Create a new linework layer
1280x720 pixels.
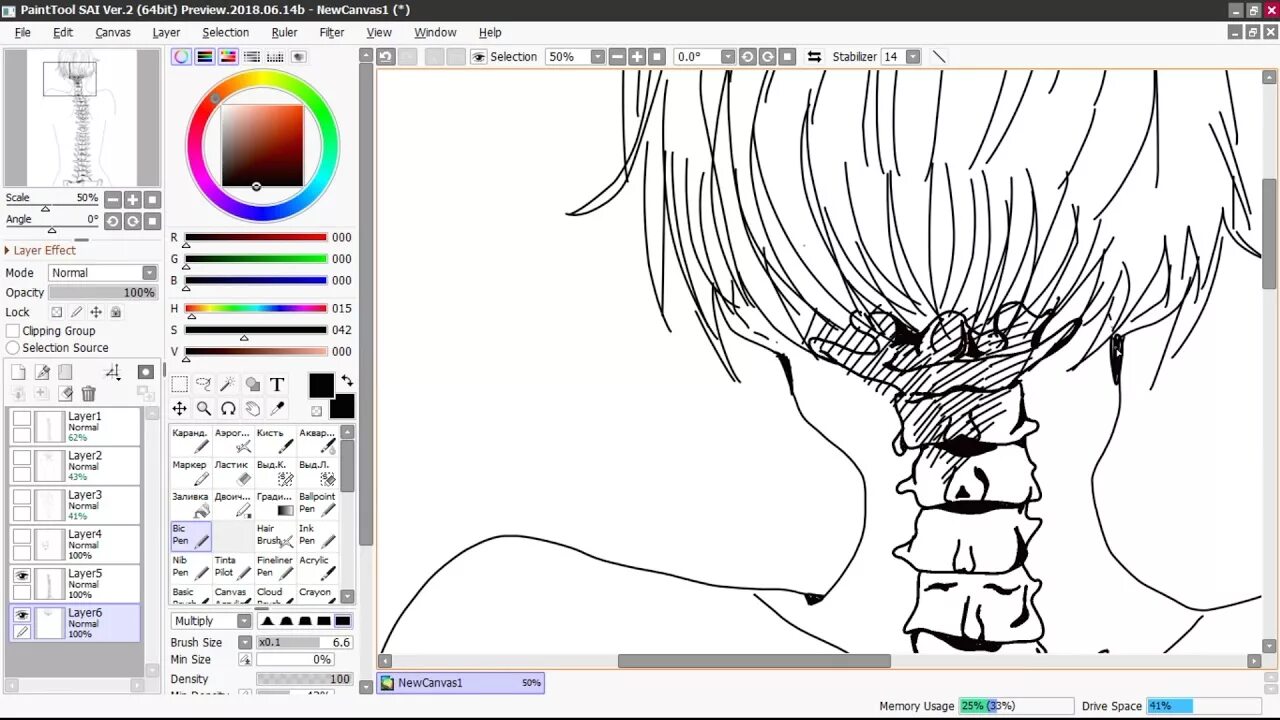pos(42,372)
